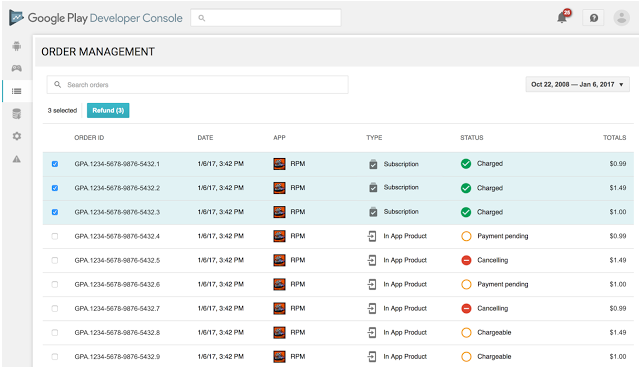Image resolution: width=639 pixels, height=367 pixels.
Task: Click In App Product icon for order 5432.5
Action: tap(372, 260)
